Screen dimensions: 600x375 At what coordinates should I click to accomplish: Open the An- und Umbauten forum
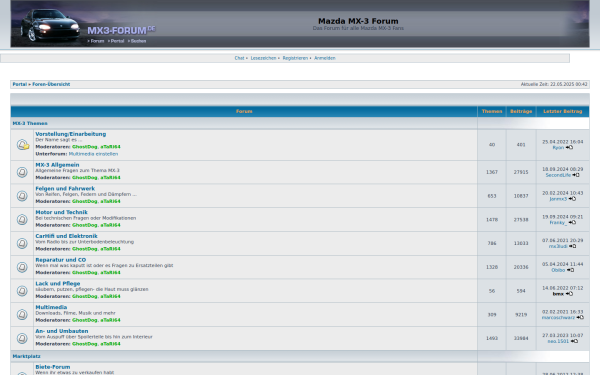(62, 331)
